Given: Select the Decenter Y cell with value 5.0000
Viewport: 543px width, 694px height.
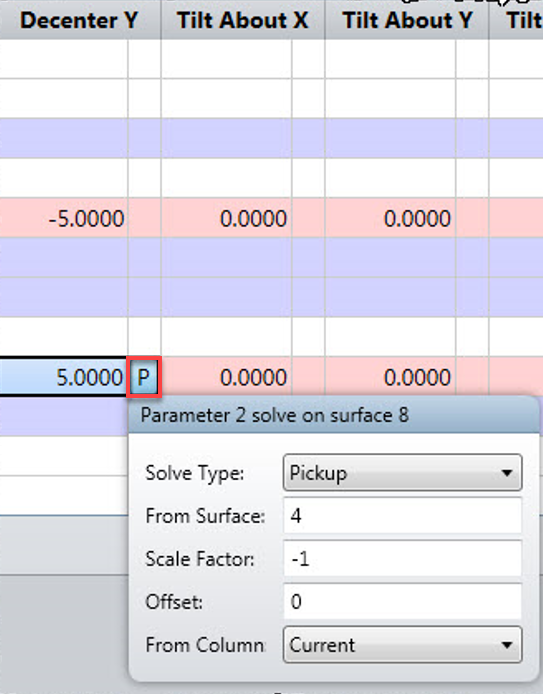Looking at the screenshot, I should click(64, 377).
